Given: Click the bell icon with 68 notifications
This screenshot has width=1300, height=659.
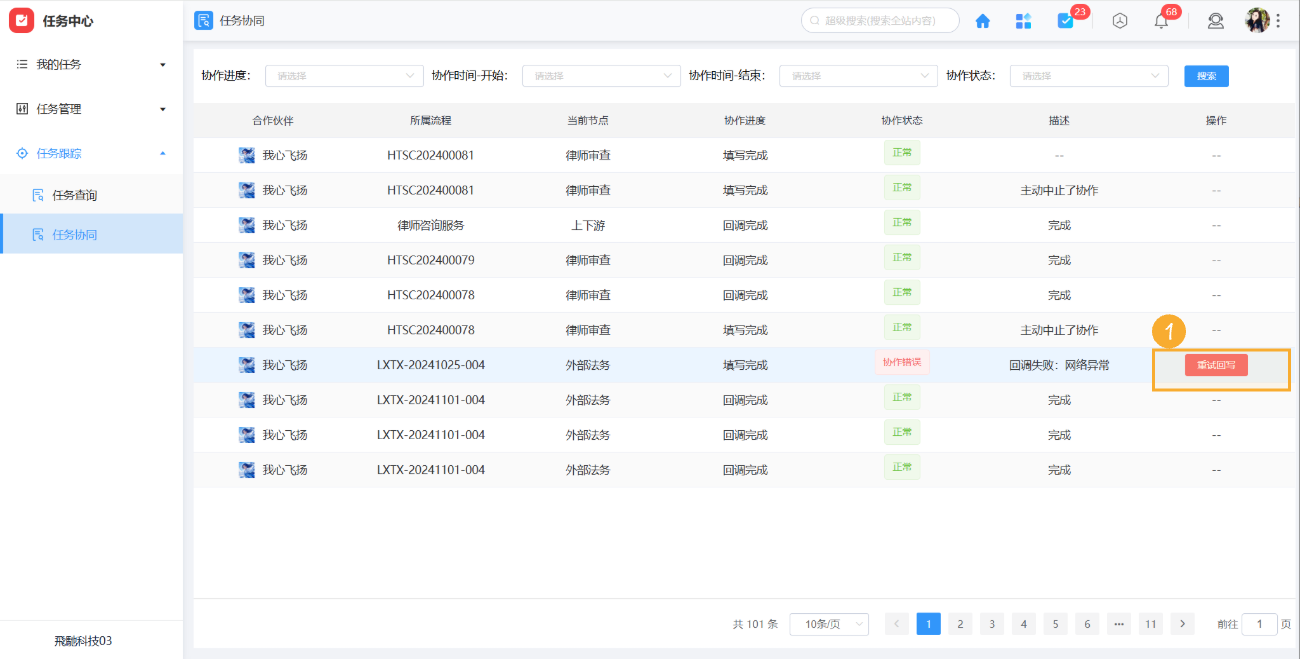Looking at the screenshot, I should coord(1160,20).
